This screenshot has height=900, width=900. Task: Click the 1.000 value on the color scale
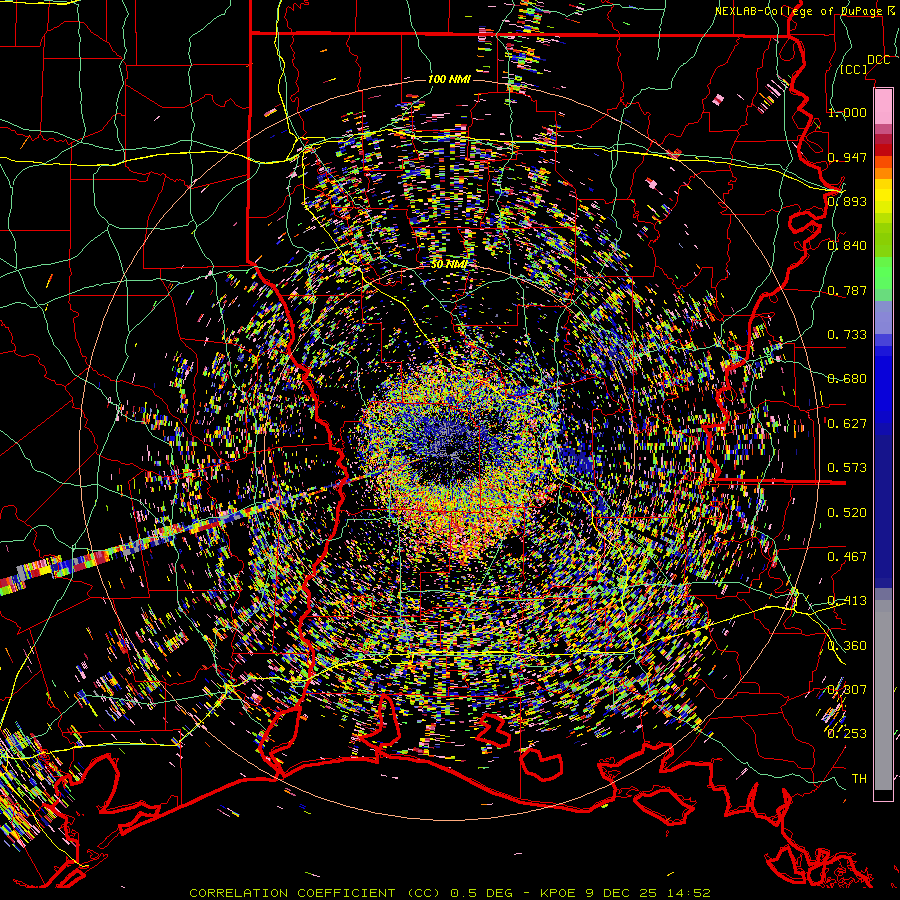click(847, 112)
